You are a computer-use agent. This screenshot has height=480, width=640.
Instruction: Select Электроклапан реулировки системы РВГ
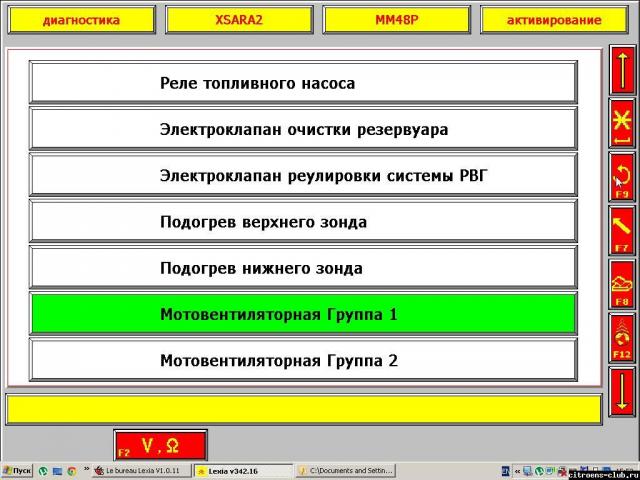click(x=303, y=176)
